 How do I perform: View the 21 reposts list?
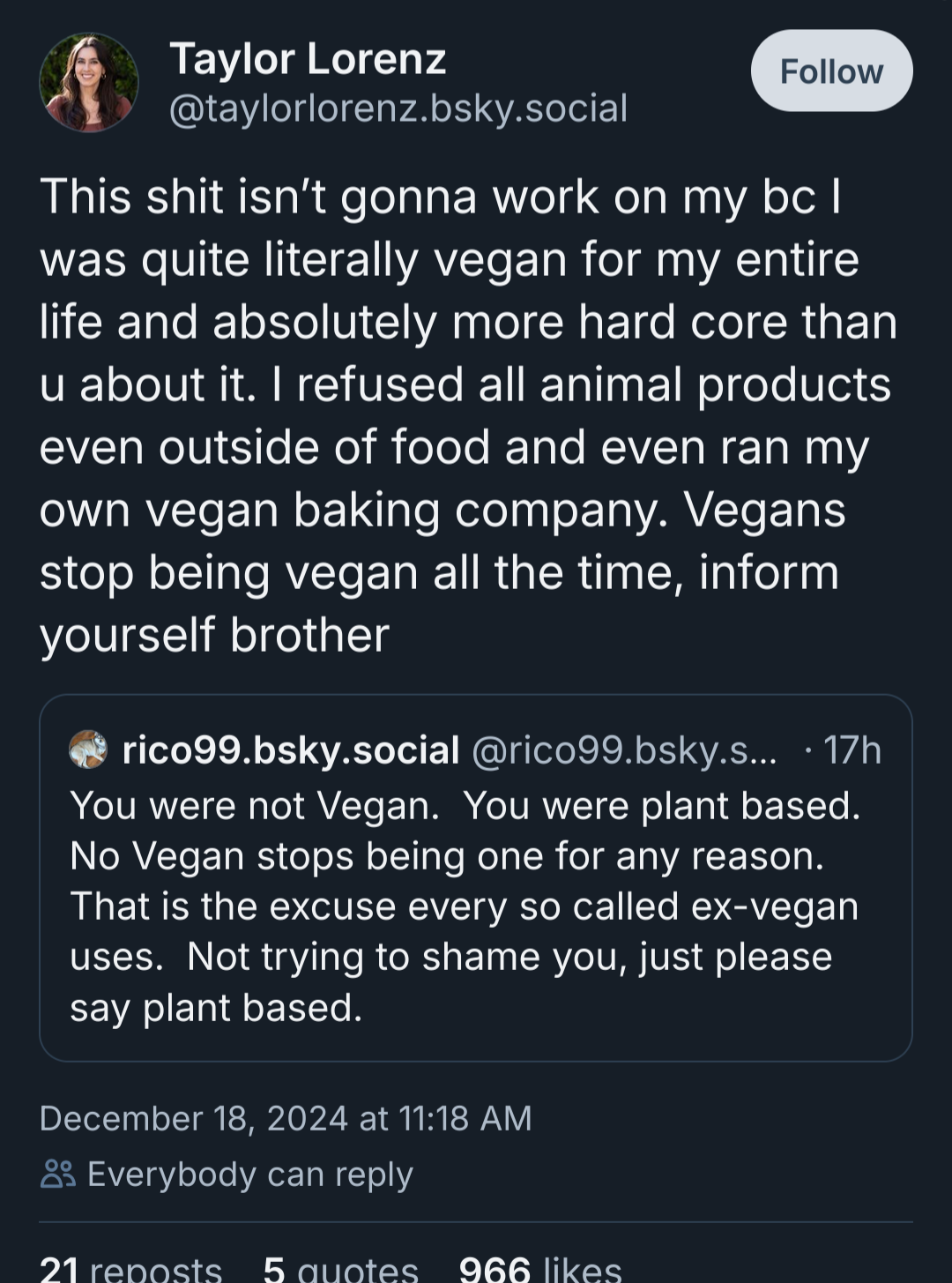click(130, 1268)
